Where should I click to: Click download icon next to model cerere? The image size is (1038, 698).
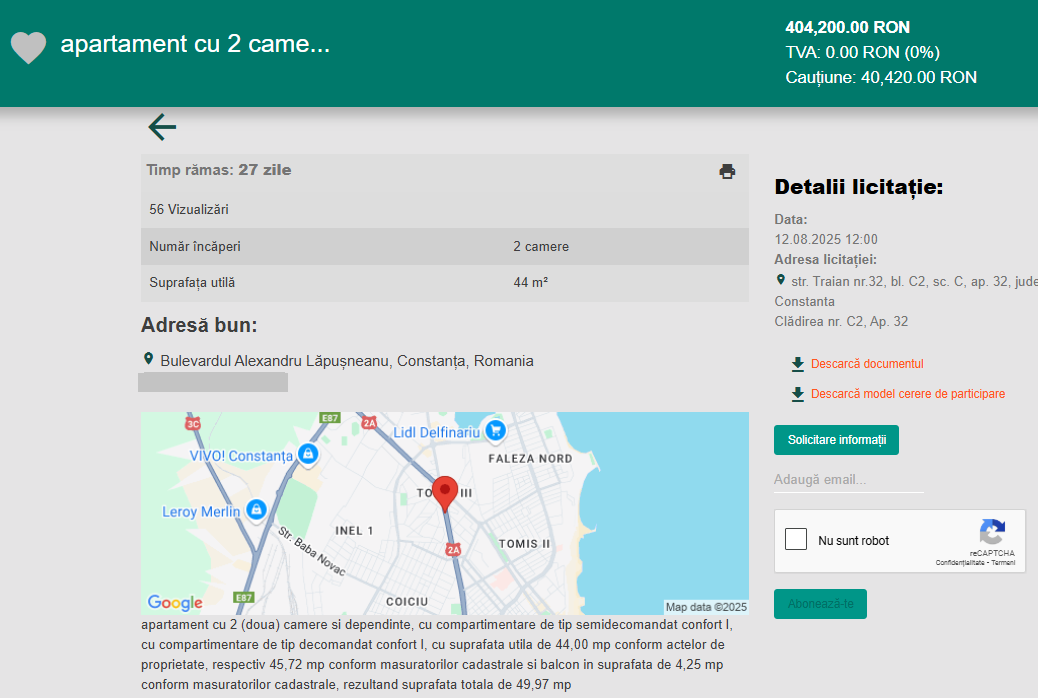pyautogui.click(x=798, y=395)
